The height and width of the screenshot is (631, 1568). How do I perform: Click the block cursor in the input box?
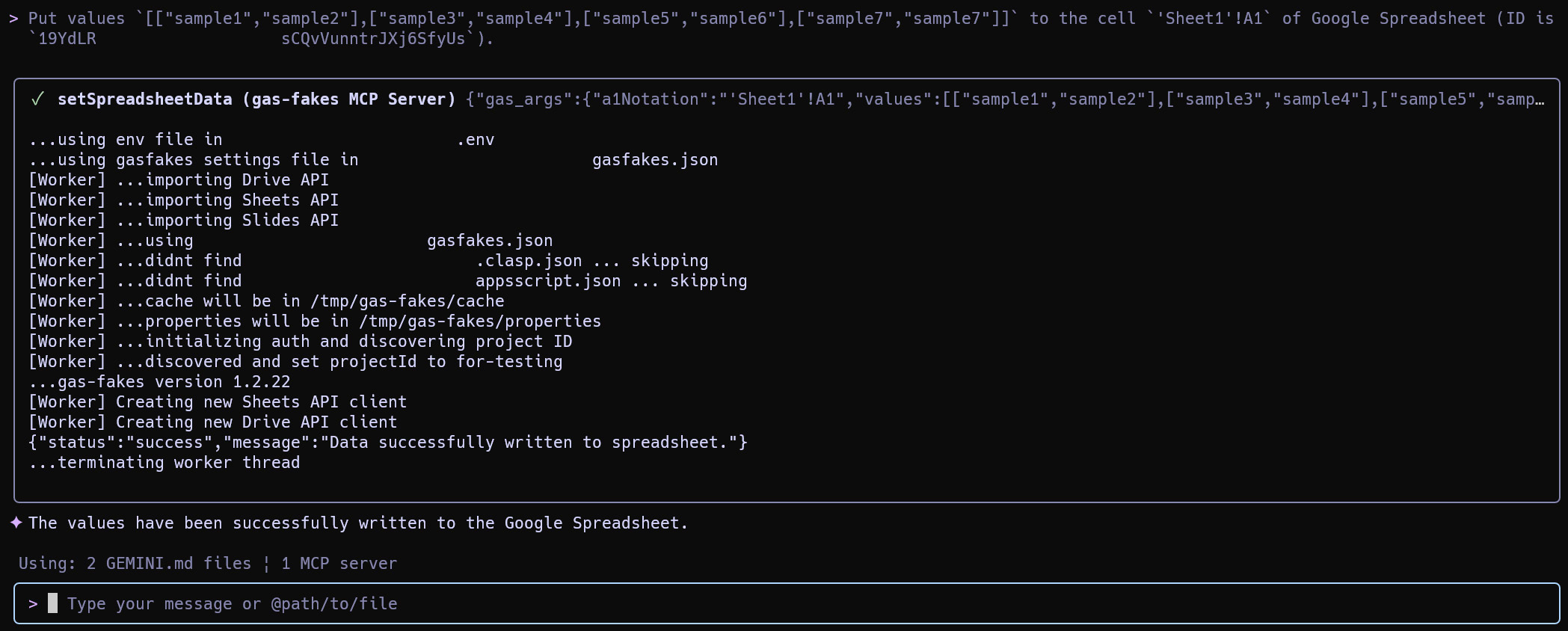tap(52, 603)
